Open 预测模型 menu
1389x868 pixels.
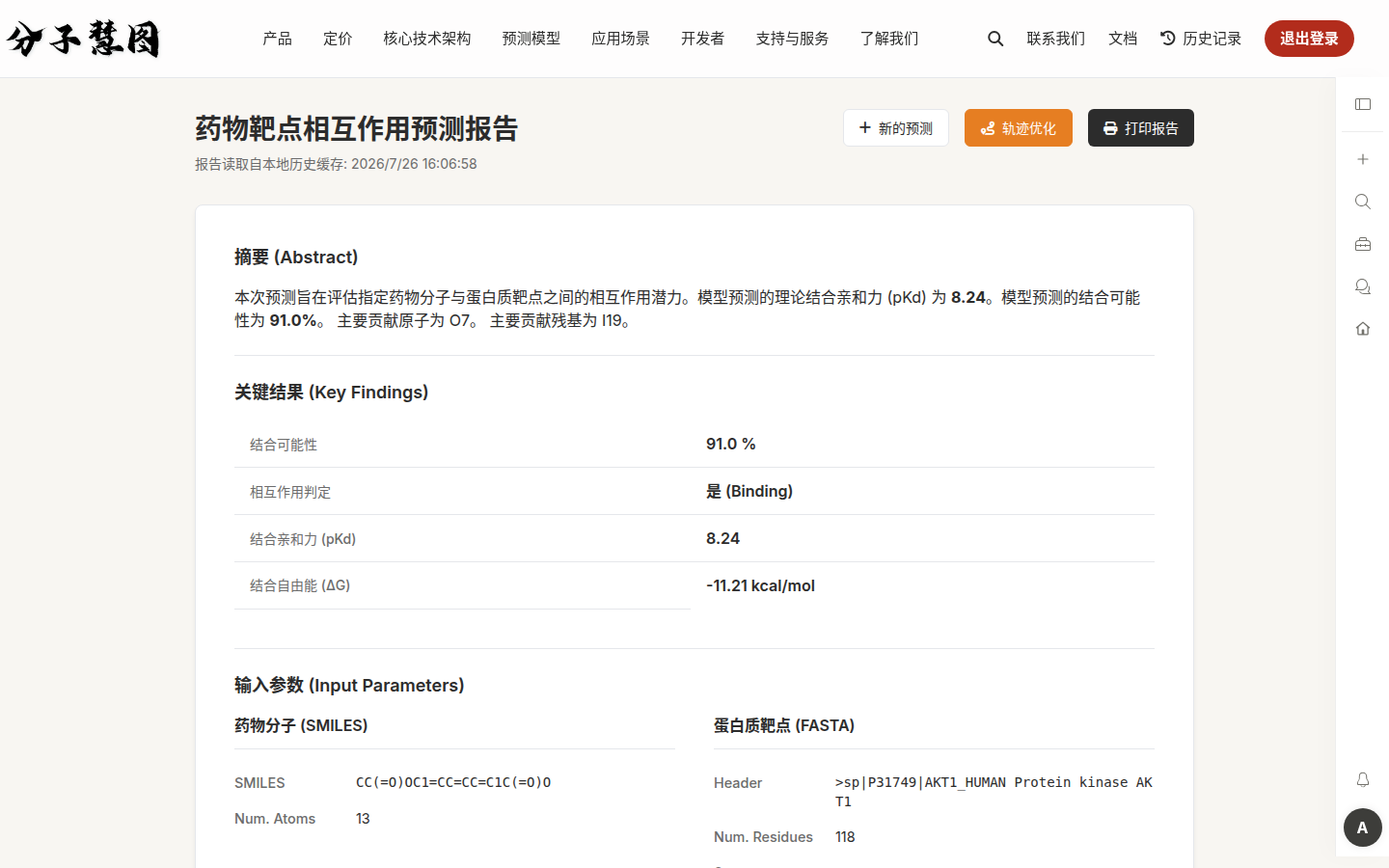point(531,39)
